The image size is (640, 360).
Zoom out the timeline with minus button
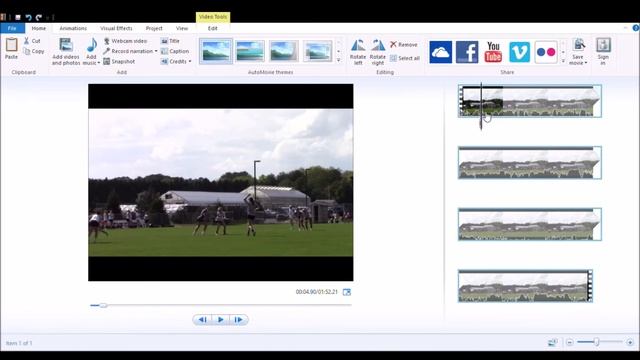pyautogui.click(x=570, y=342)
